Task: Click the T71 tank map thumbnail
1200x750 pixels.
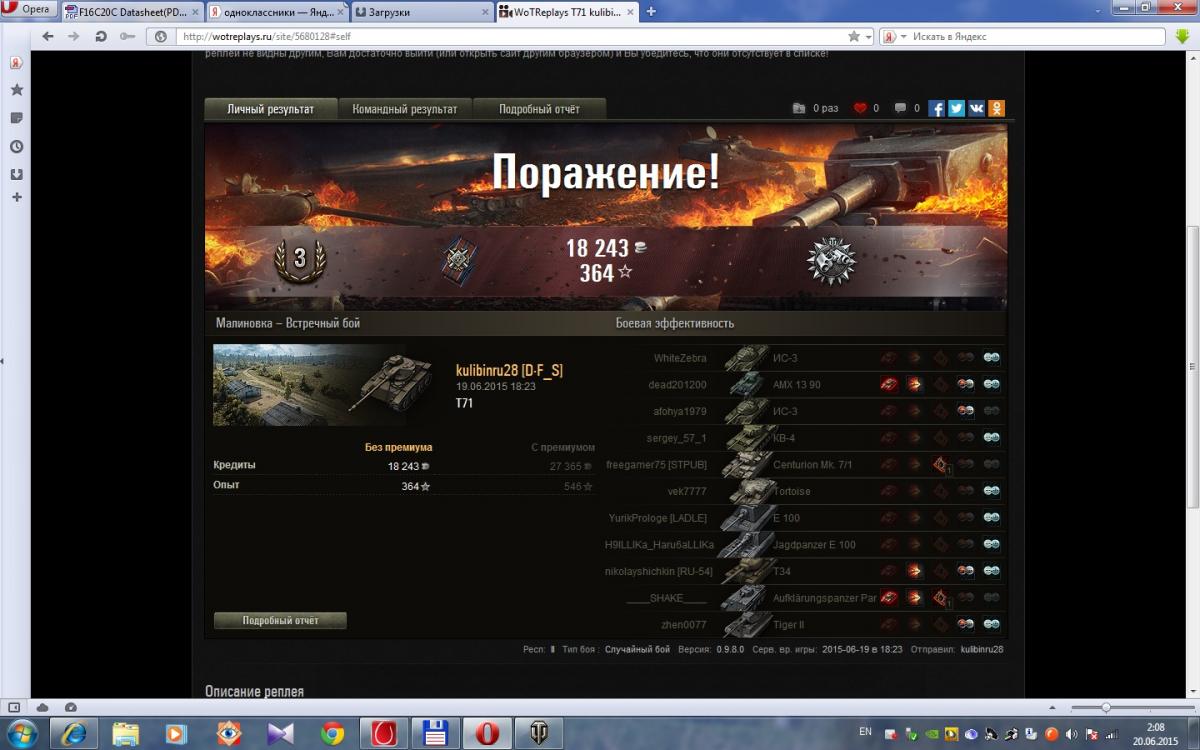Action: [x=323, y=385]
